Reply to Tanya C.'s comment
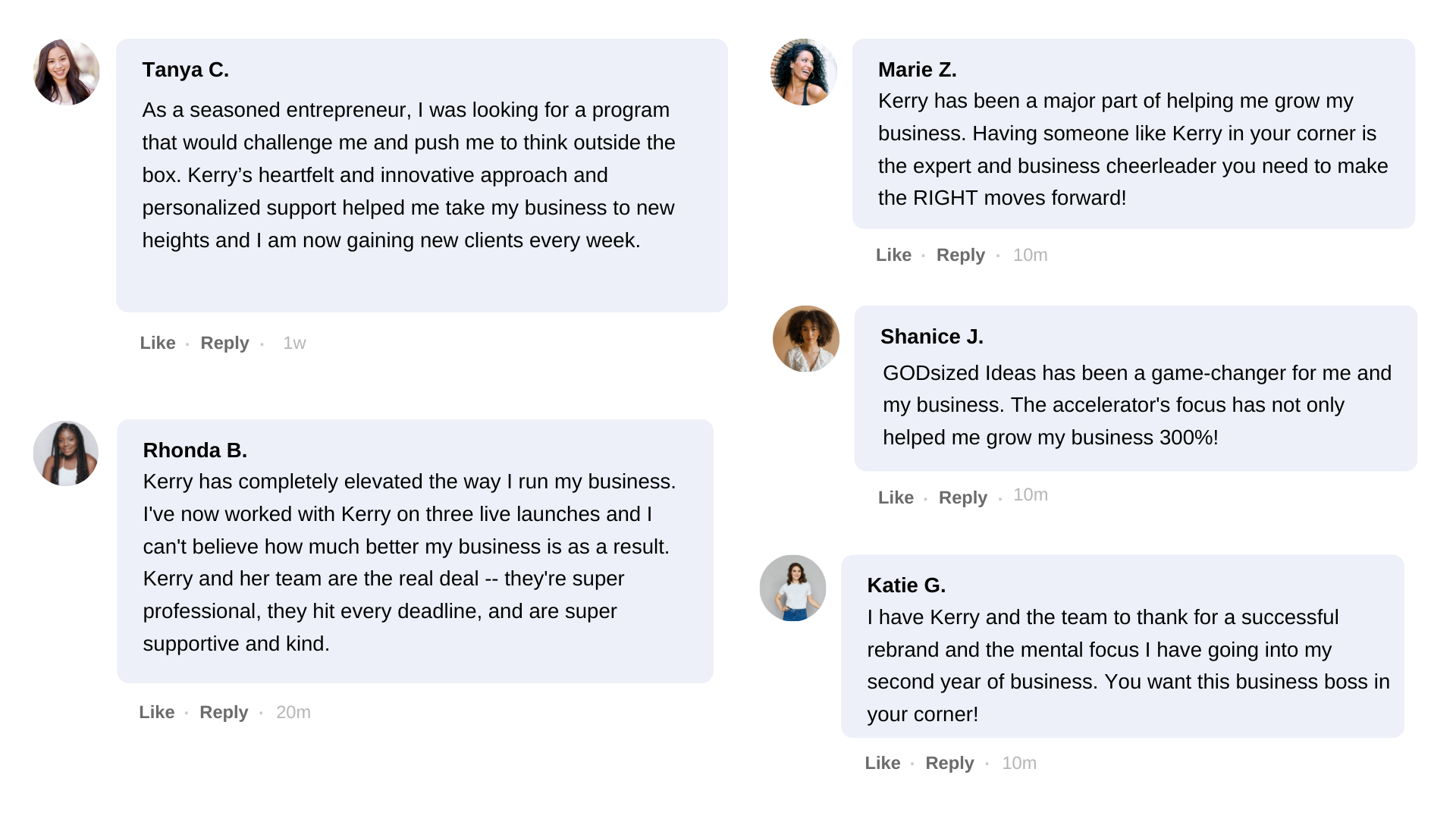The width and height of the screenshot is (1456, 819). 224,343
